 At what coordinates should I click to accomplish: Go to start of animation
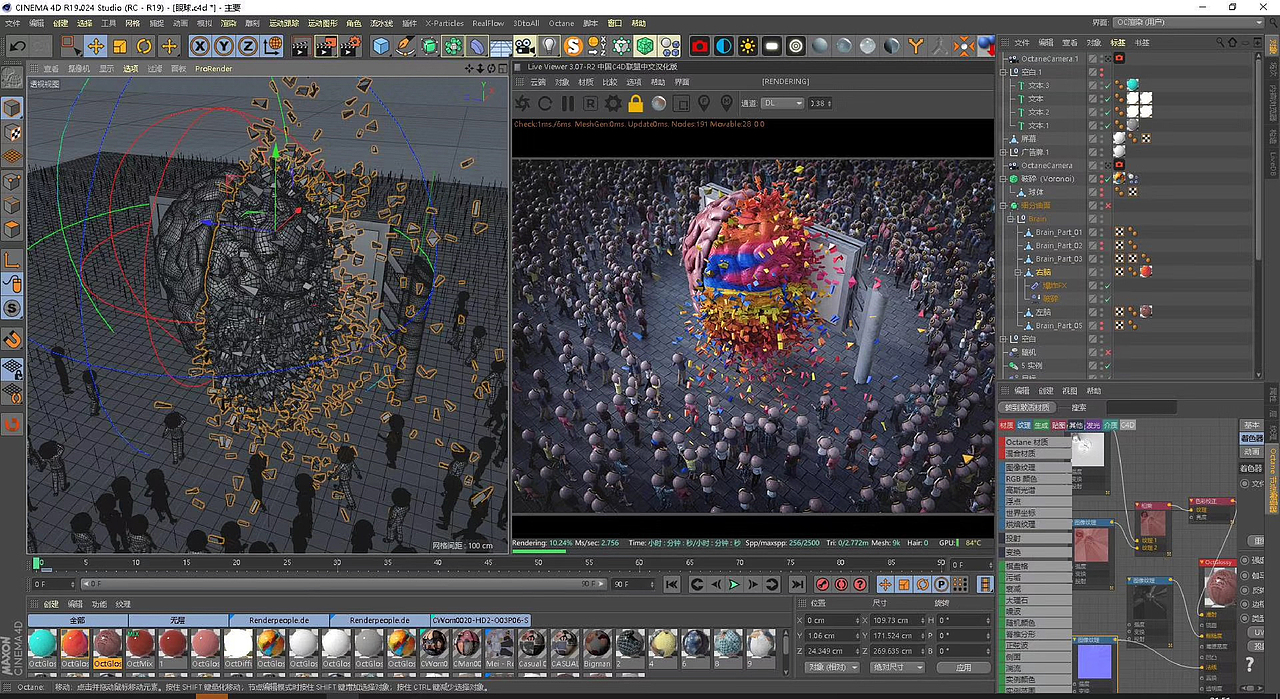(x=673, y=584)
